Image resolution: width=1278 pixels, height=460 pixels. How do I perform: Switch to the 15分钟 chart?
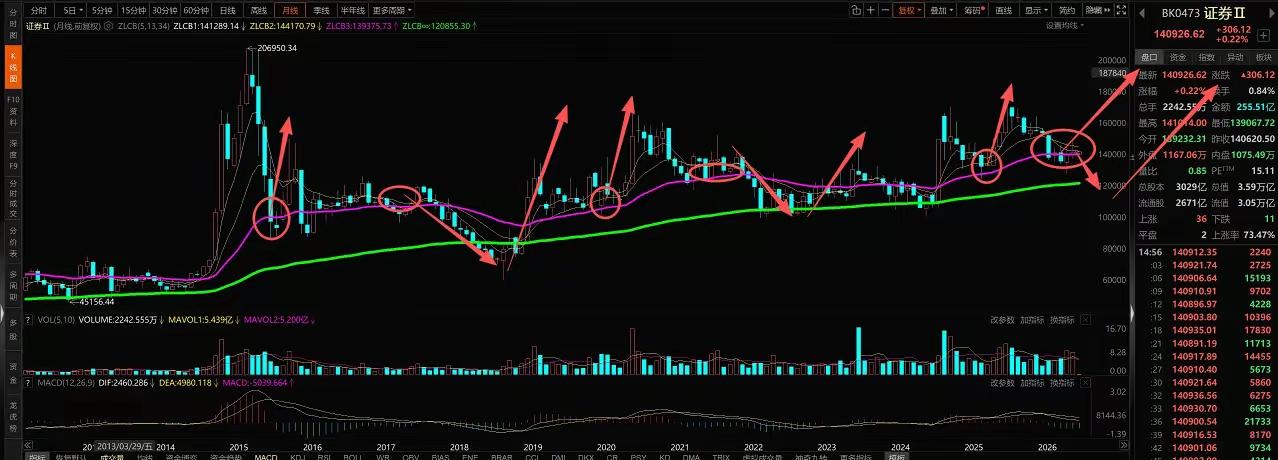(135, 9)
